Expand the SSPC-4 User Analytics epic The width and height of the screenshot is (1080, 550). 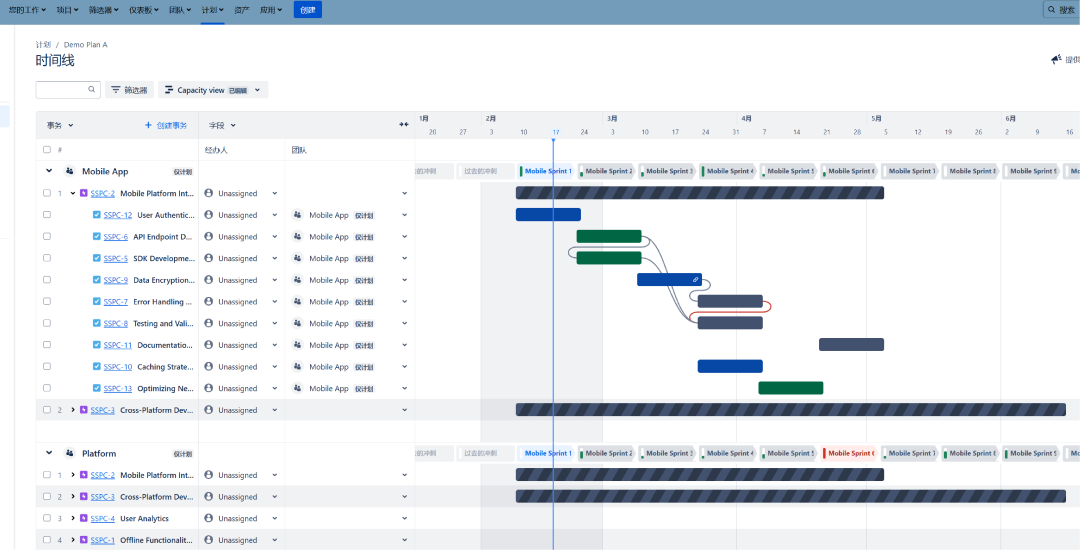(73, 518)
